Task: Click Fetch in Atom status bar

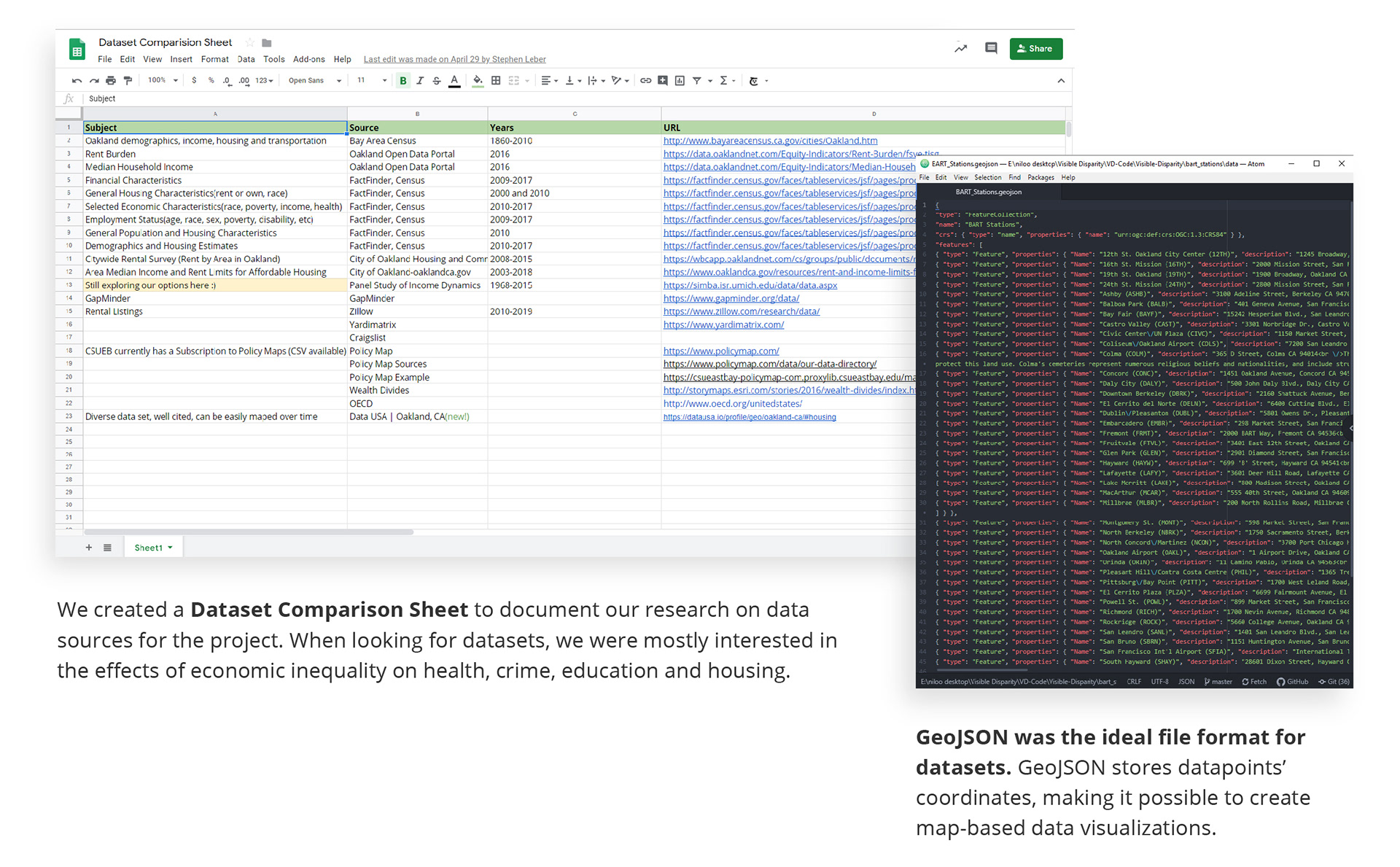Action: pyautogui.click(x=1254, y=682)
